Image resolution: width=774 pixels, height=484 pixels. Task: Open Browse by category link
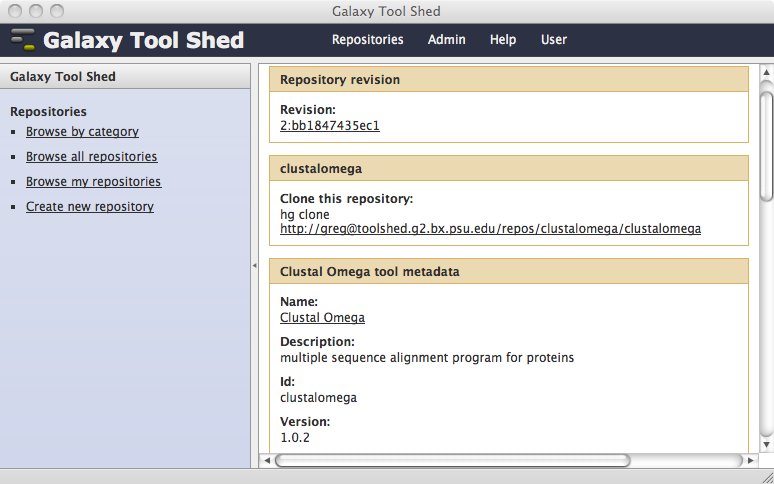[82, 132]
